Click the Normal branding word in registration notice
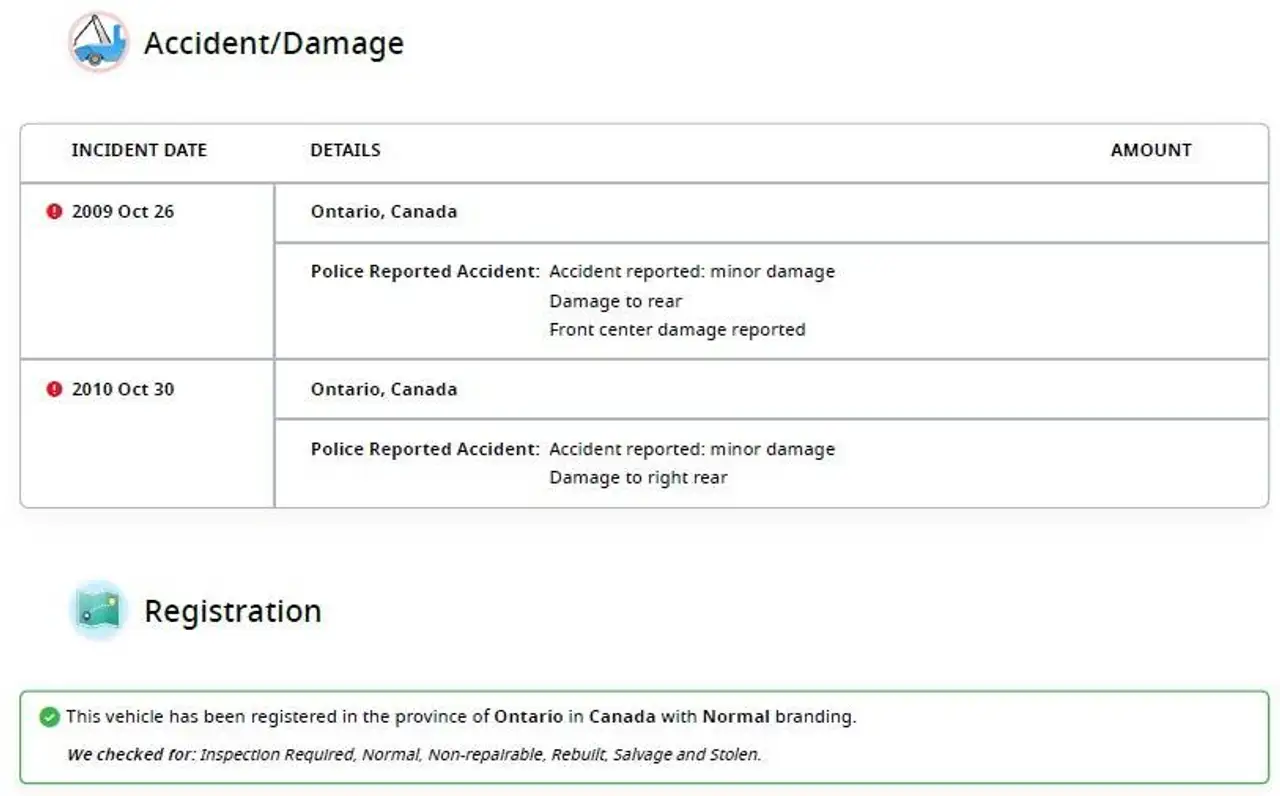 (x=736, y=717)
